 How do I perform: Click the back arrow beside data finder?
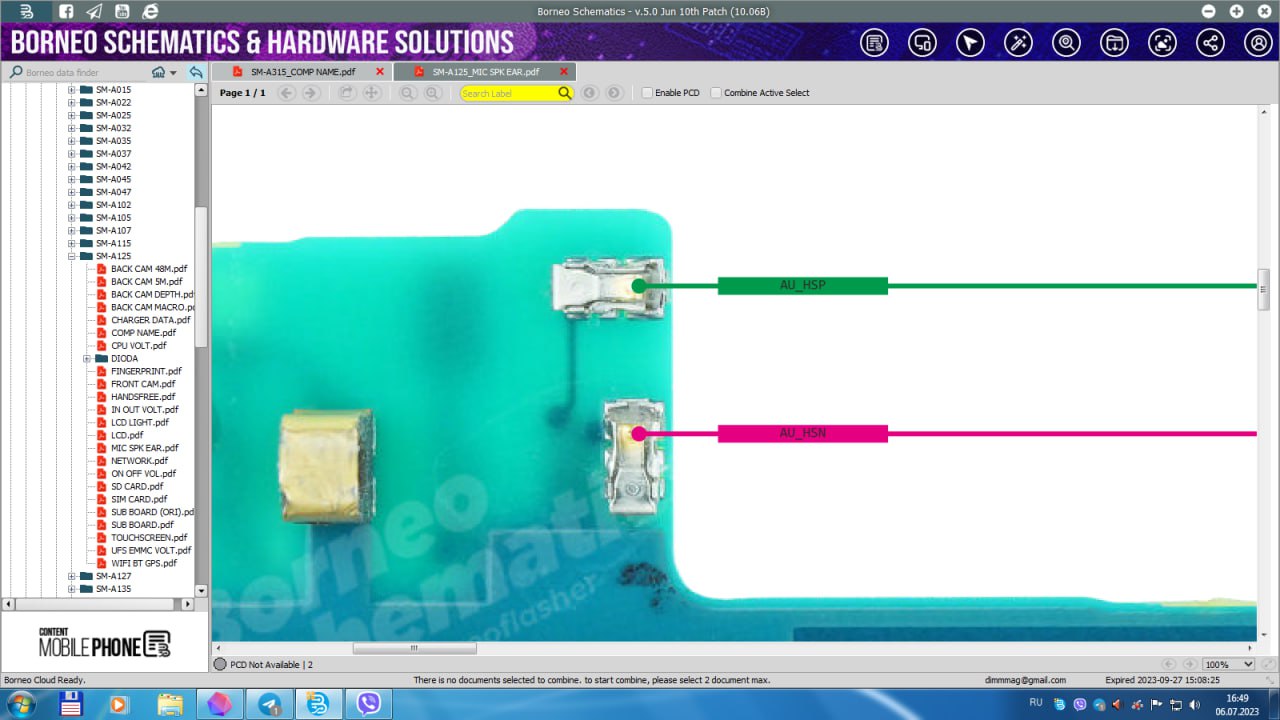point(196,72)
